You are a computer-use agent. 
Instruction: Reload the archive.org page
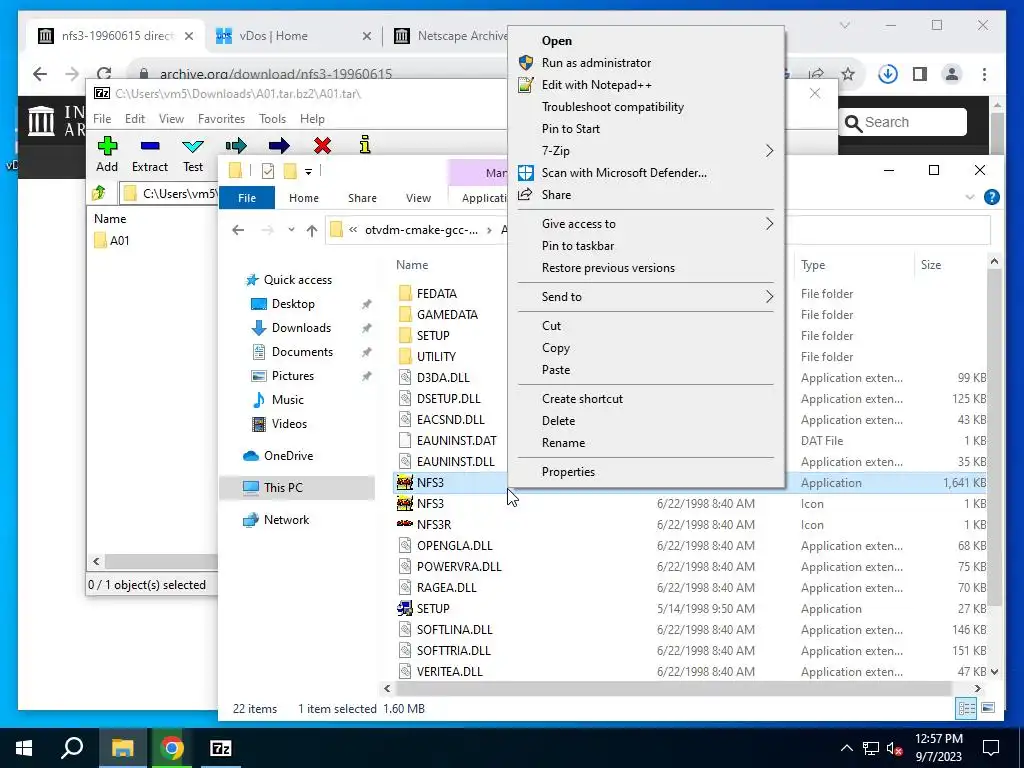pos(104,74)
